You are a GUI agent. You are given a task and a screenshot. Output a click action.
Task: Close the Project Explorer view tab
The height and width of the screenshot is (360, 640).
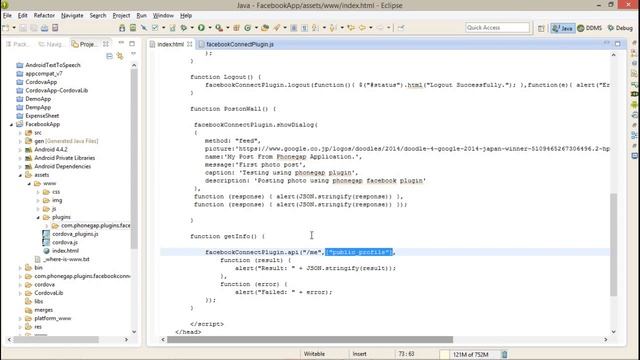pyautogui.click(x=106, y=44)
